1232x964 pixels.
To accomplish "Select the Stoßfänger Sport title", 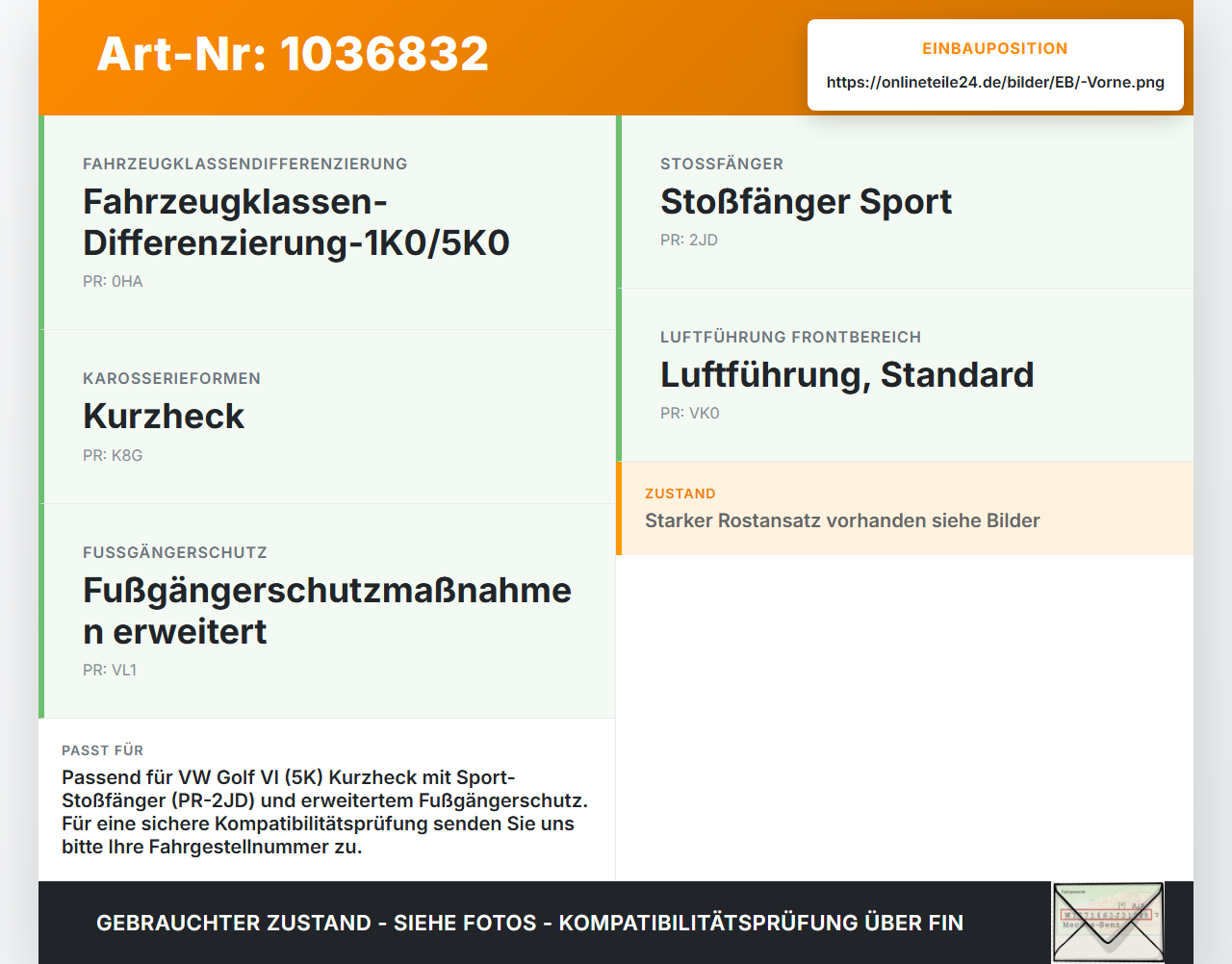I will pos(806,201).
